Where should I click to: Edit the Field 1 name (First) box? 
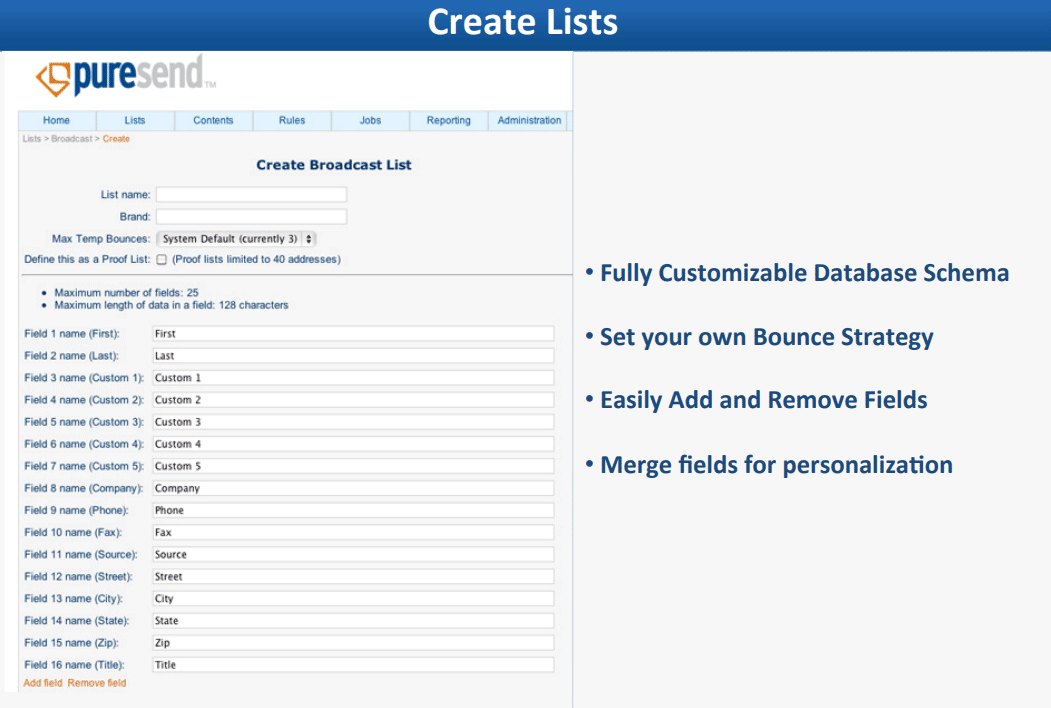pyautogui.click(x=353, y=334)
